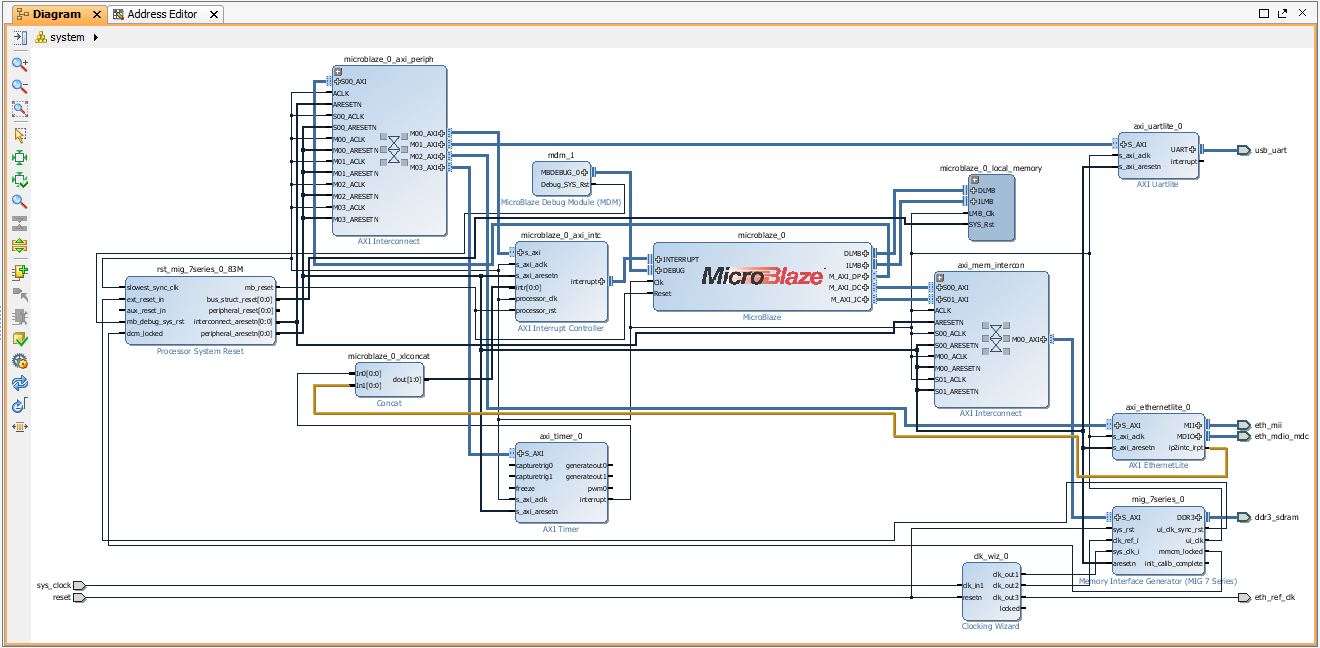Click the Add IP icon

pyautogui.click(x=19, y=273)
